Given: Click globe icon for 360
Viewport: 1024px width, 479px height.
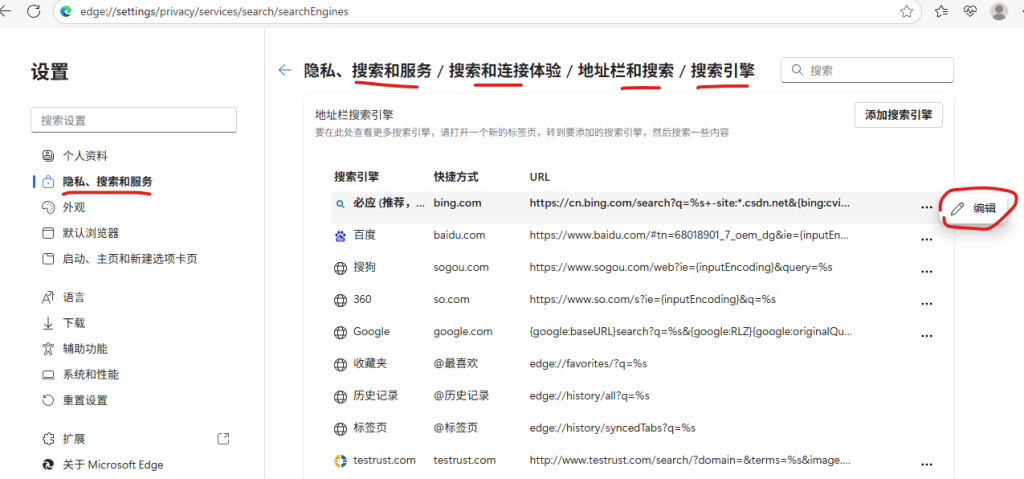Looking at the screenshot, I should click(x=340, y=300).
